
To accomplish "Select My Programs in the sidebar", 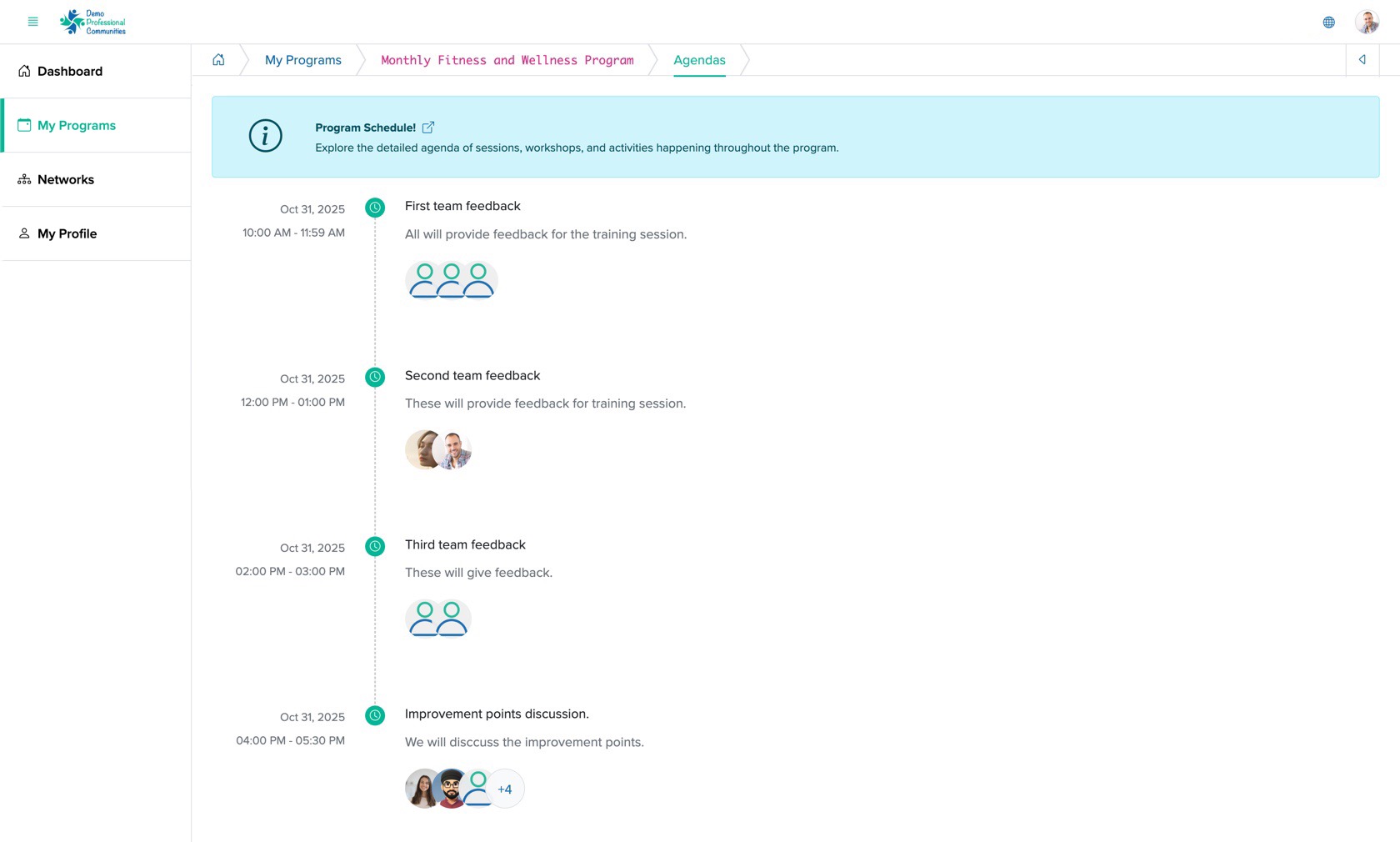I will pyautogui.click(x=96, y=125).
